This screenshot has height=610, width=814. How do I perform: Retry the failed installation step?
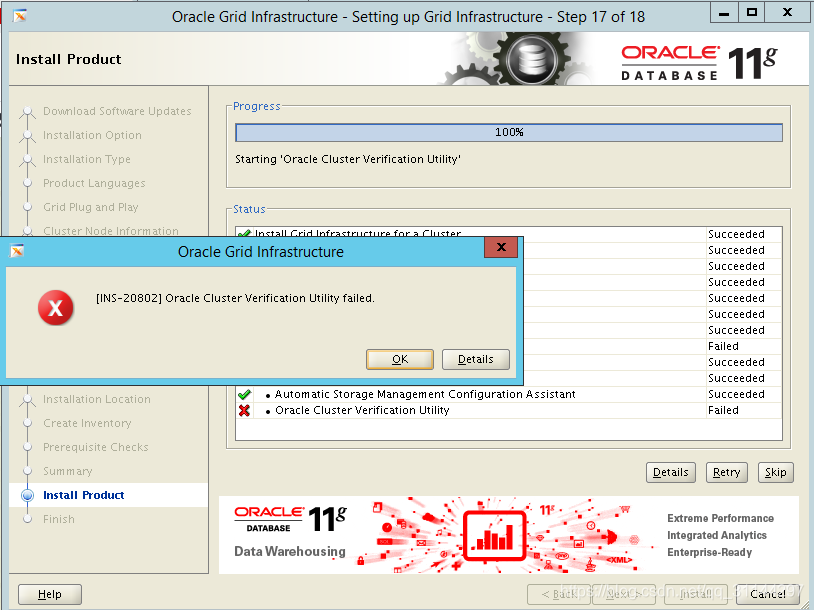[727, 472]
